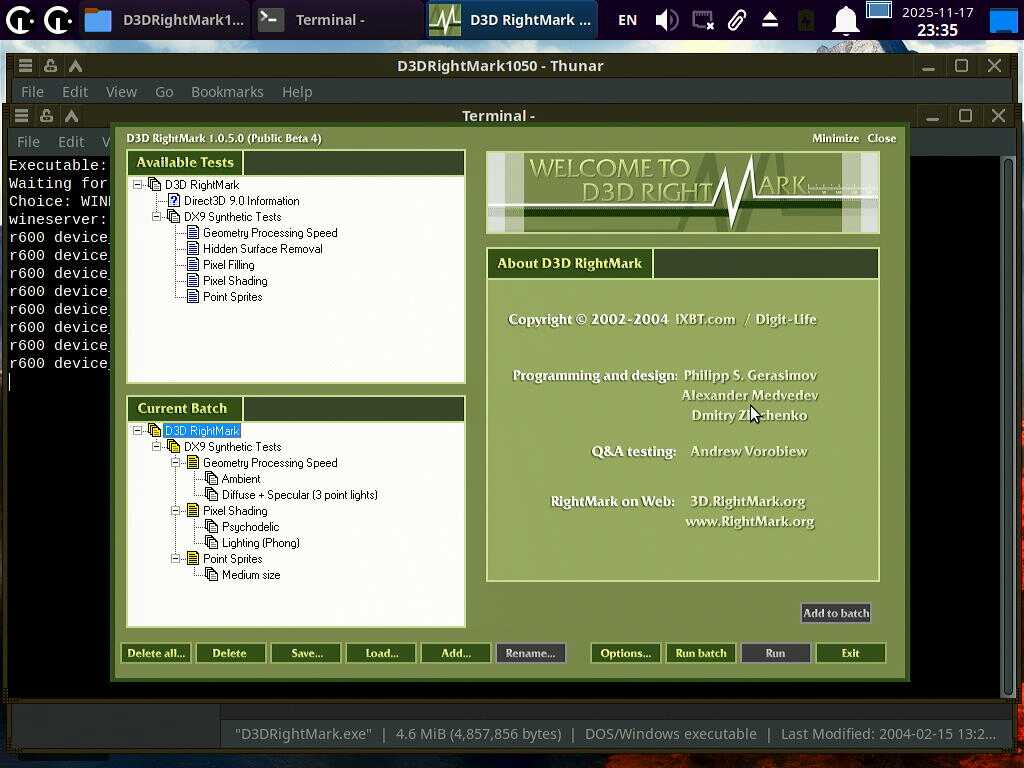Select Diffuse + Specular (3 point lights) entry
The width and height of the screenshot is (1024, 768).
tap(300, 494)
